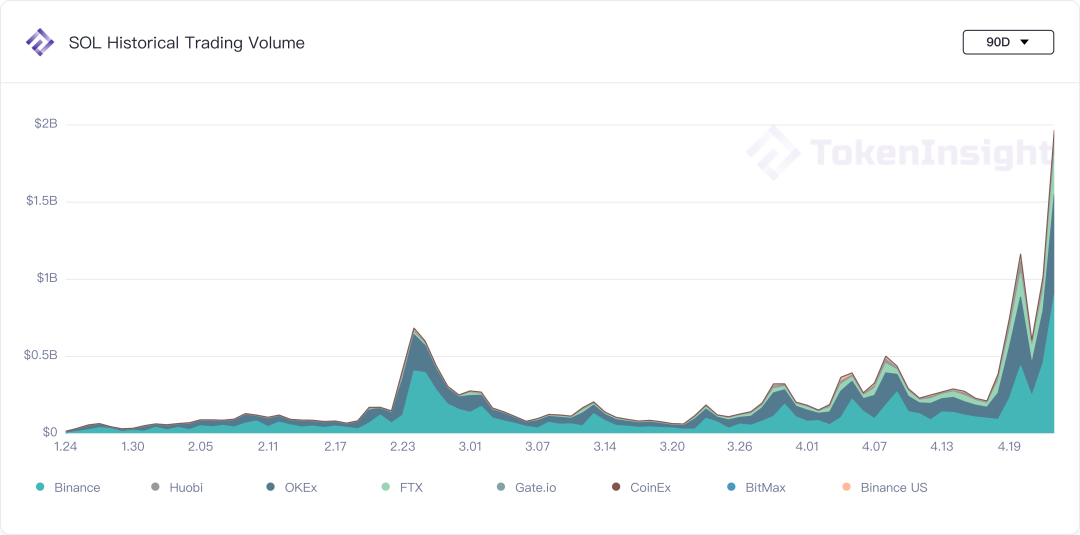Click the 4.19 date label on x-axis
The width and height of the screenshot is (1080, 535).
1009,447
